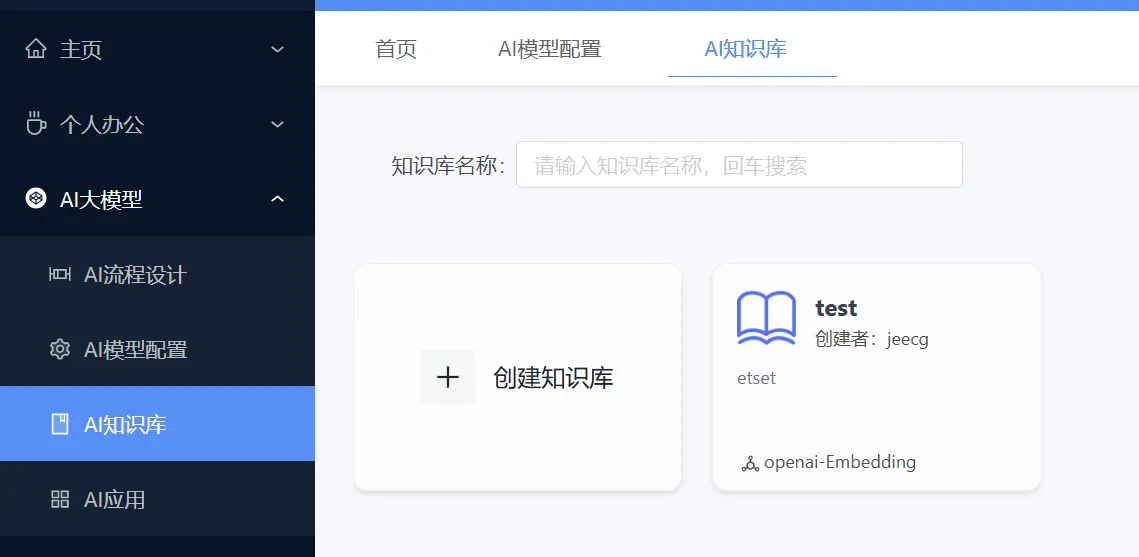This screenshot has height=557, width=1139.
Task: Click the coffee cup icon for 个人办公
Action: tap(36, 124)
